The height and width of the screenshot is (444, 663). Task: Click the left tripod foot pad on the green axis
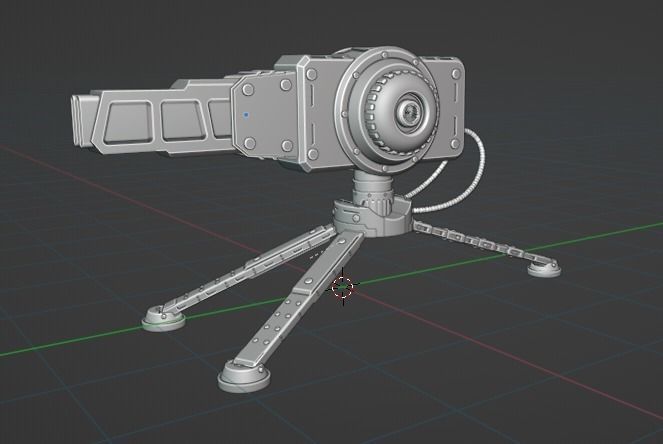coord(163,319)
